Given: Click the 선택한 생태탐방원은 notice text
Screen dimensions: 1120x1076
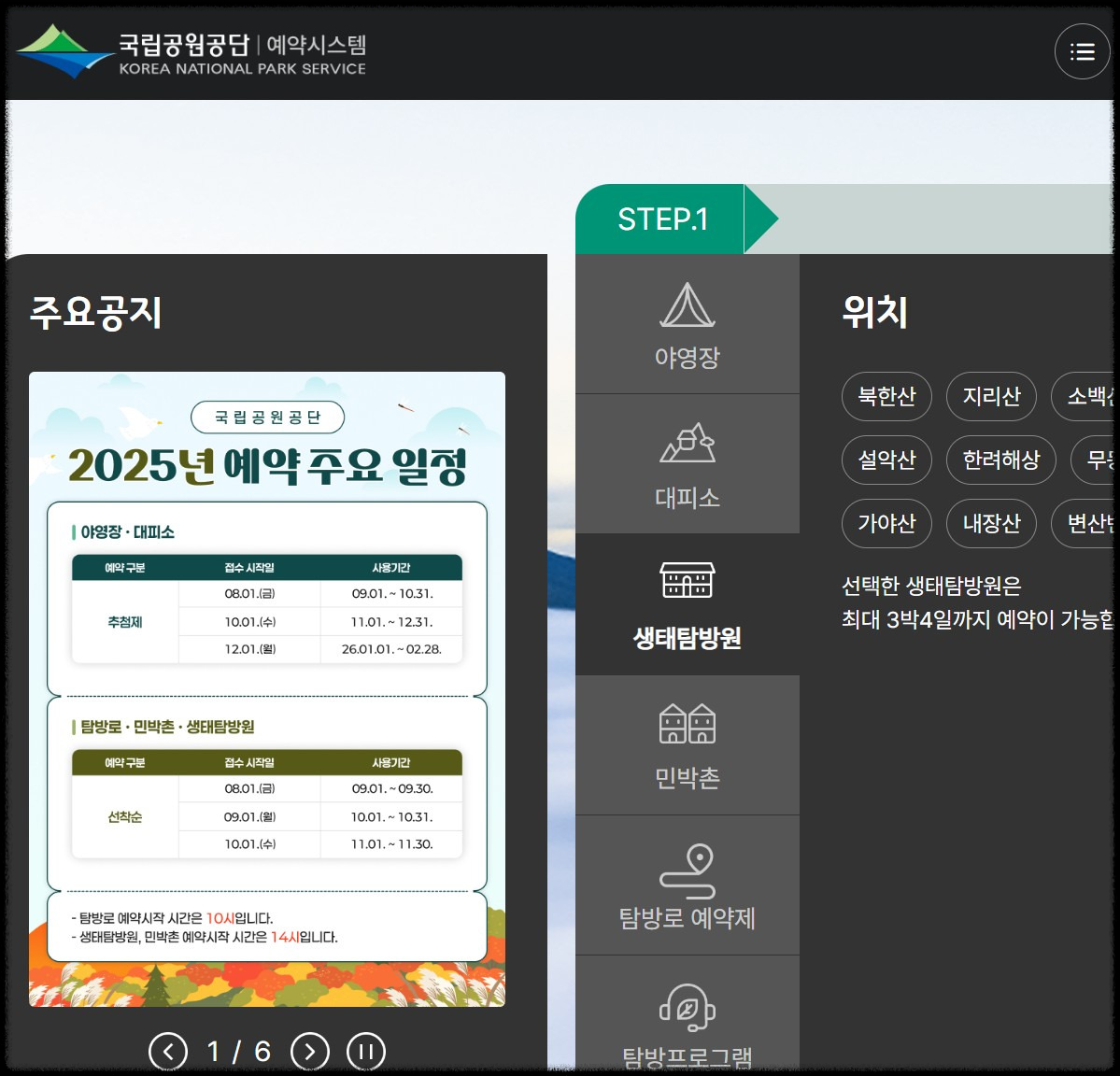Looking at the screenshot, I should pos(931,587).
